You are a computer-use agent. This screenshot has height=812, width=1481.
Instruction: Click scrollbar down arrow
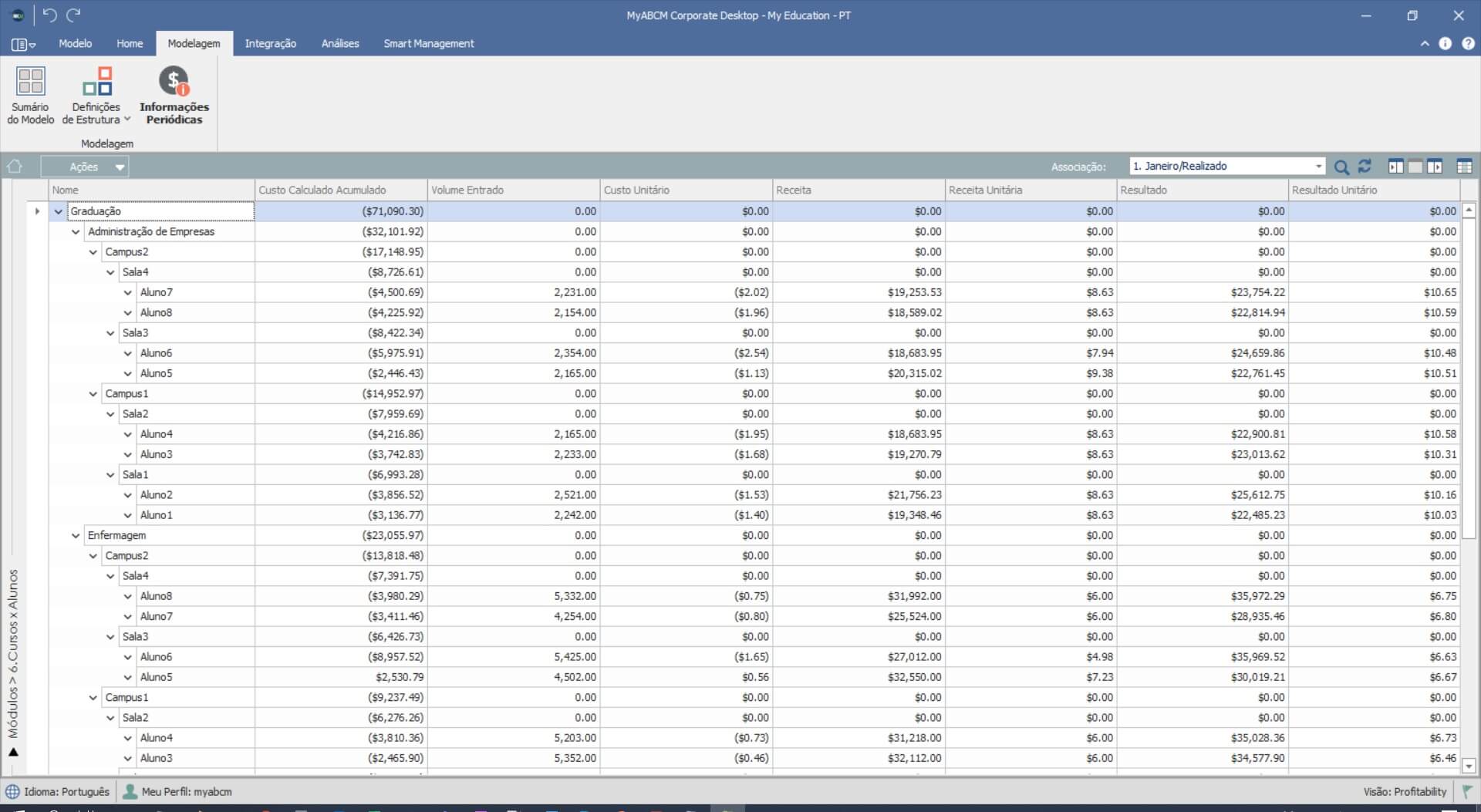click(x=1469, y=766)
